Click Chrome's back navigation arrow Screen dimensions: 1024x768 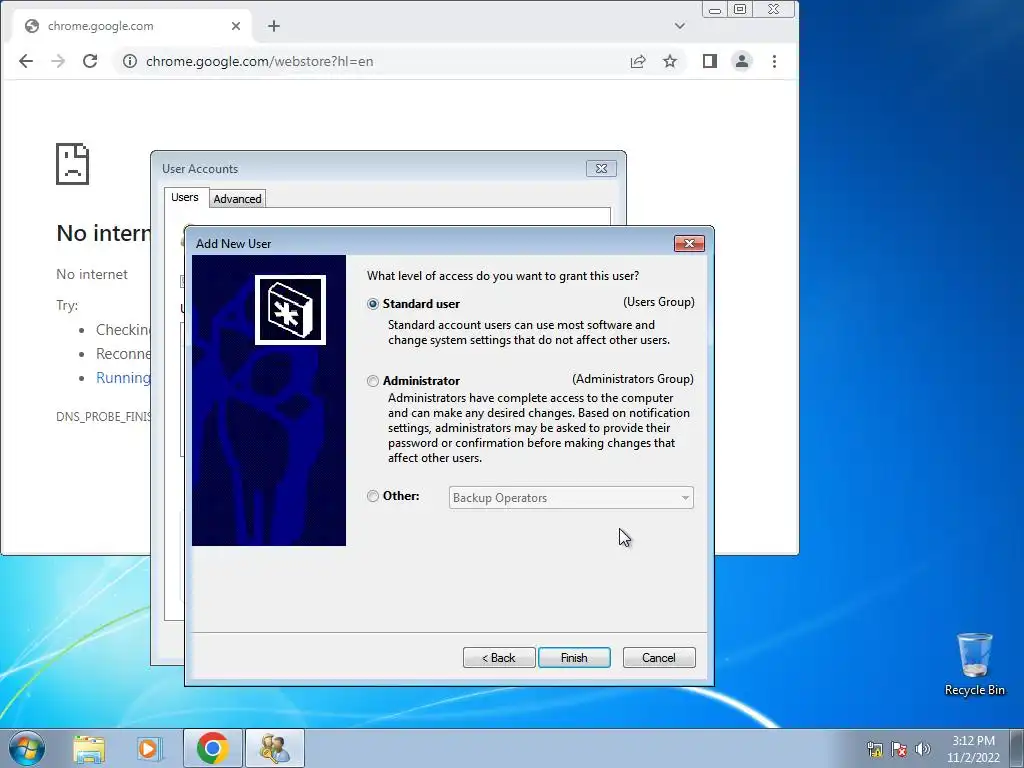25,61
